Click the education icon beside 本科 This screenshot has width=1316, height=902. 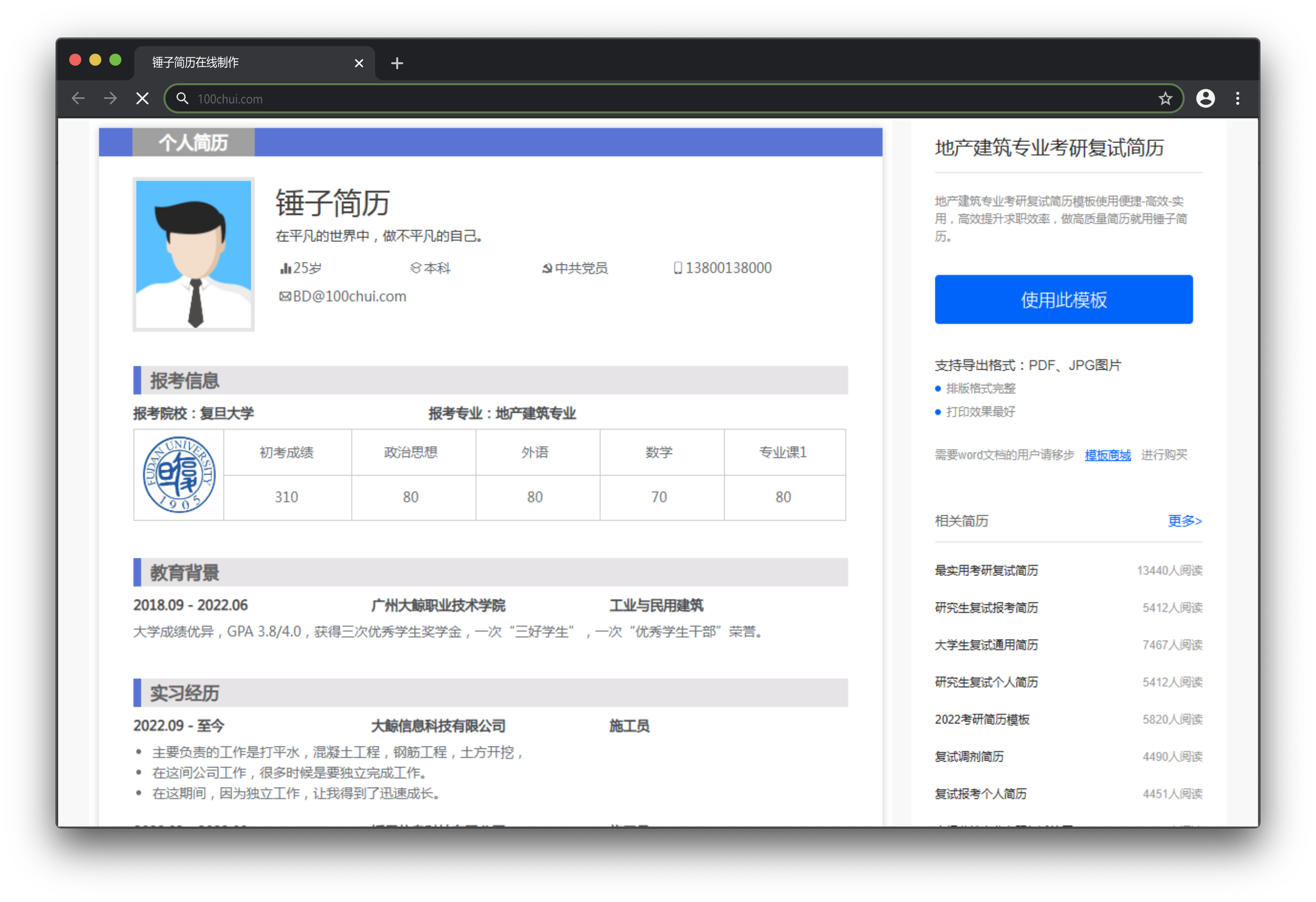coord(416,268)
